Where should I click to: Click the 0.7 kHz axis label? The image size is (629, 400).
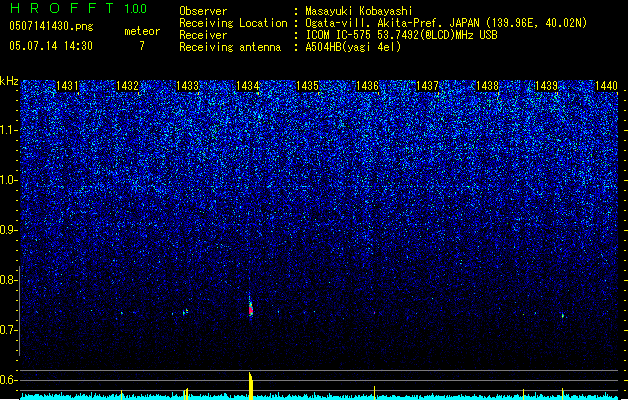point(8,330)
